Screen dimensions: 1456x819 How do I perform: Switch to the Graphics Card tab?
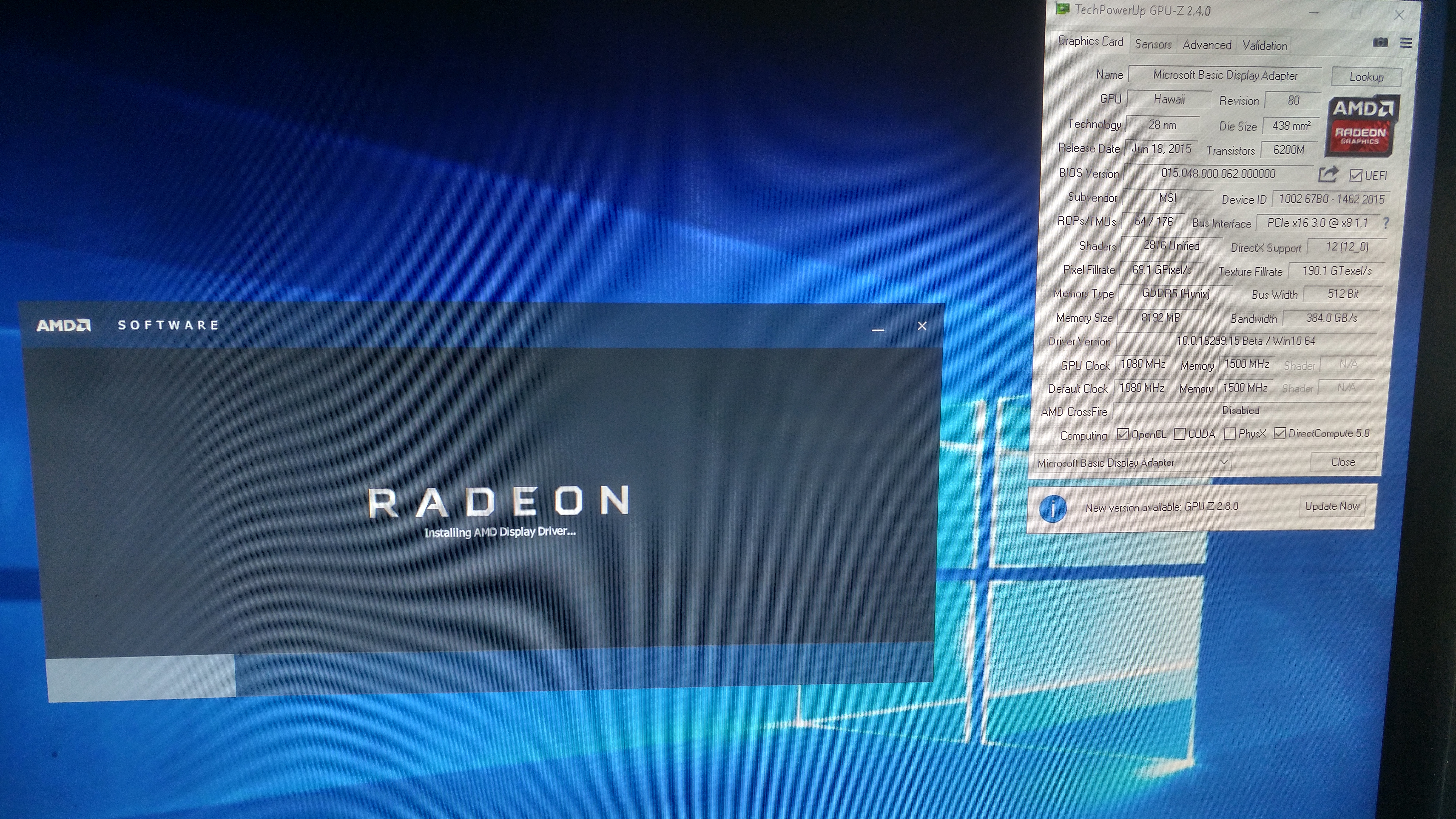click(1090, 41)
